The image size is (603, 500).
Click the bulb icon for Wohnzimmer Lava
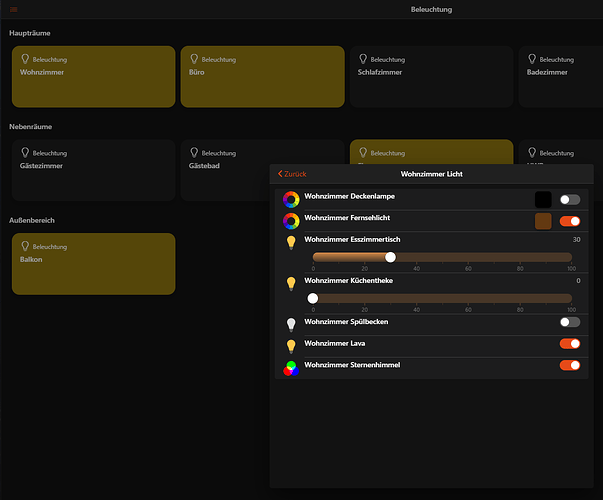(291, 345)
